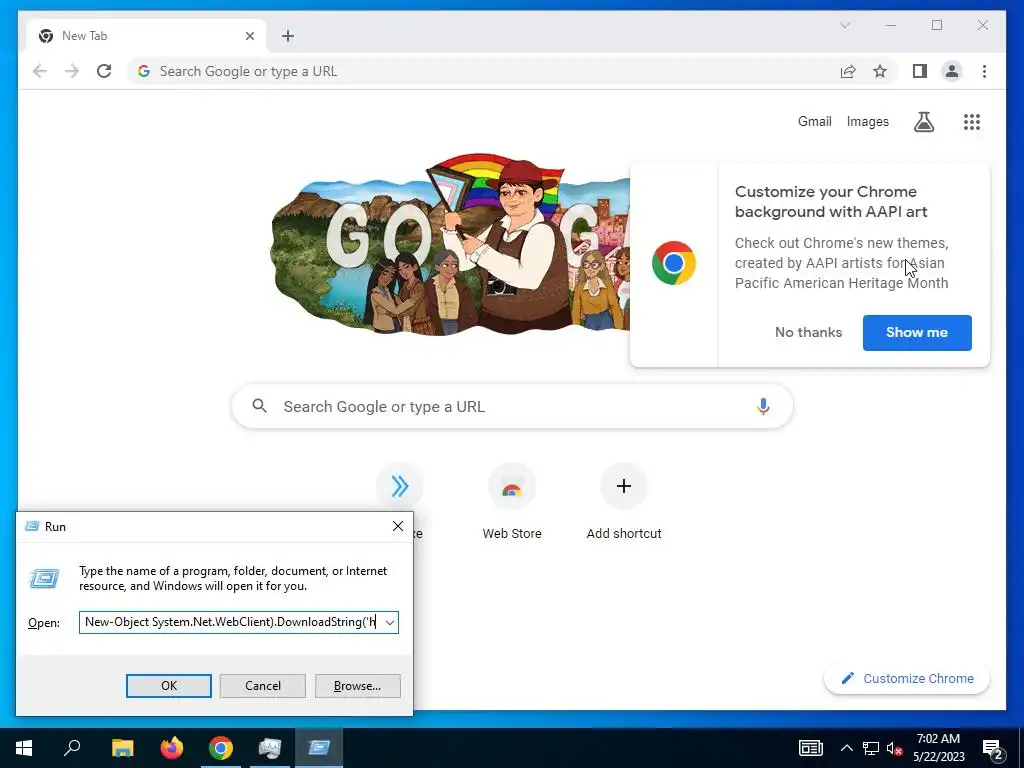The width and height of the screenshot is (1024, 768).
Task: Close the New Tab tab
Action: 249,36
